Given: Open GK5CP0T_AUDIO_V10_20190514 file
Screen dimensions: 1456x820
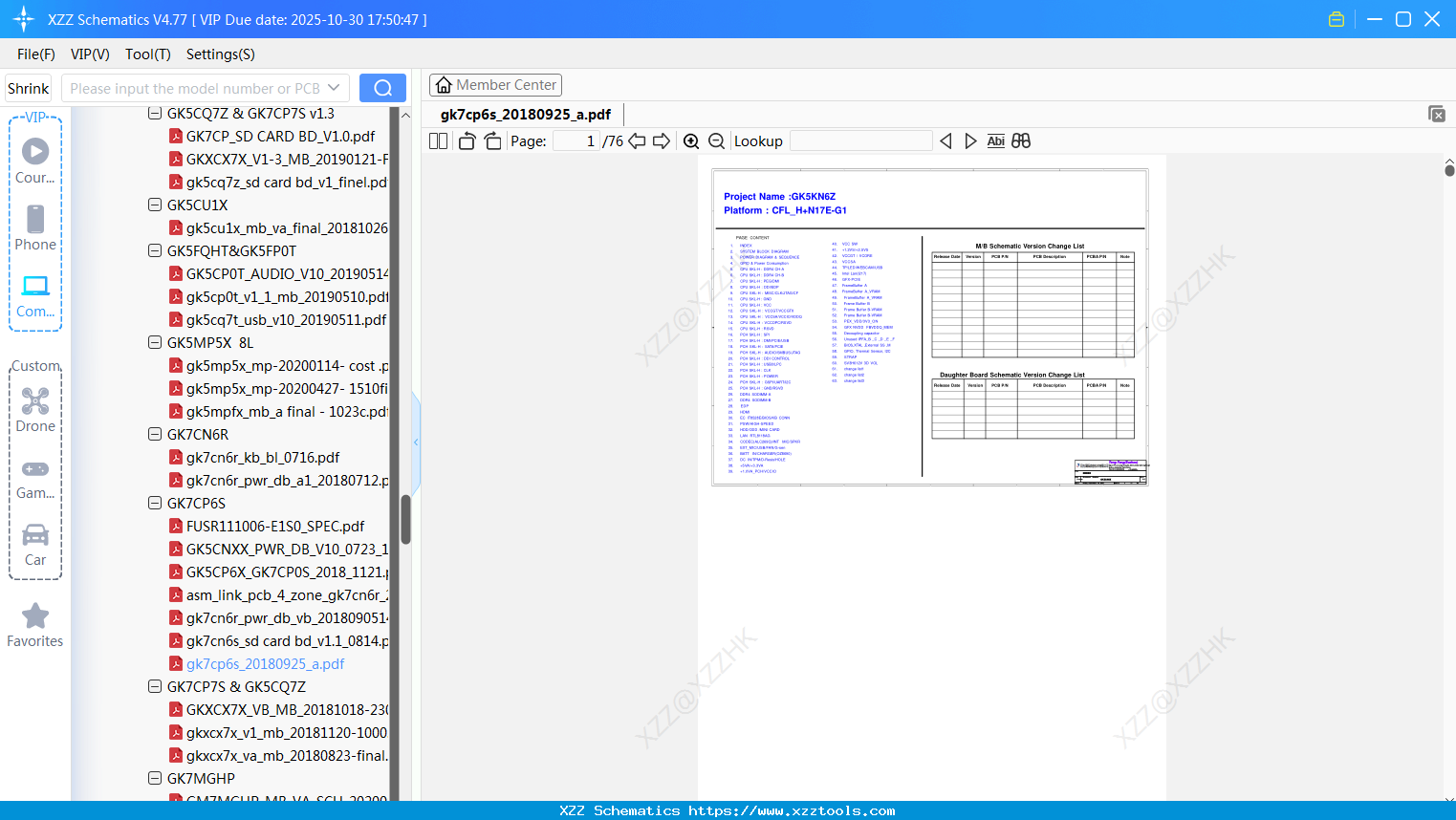Looking at the screenshot, I should [x=287, y=273].
